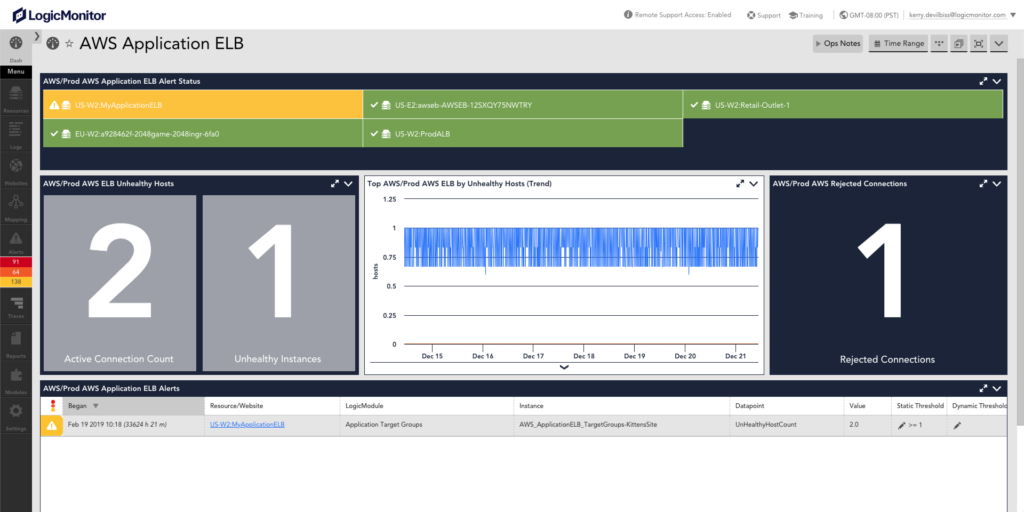This screenshot has height=512, width=1024.
Task: Open the Training link
Action: 805,15
